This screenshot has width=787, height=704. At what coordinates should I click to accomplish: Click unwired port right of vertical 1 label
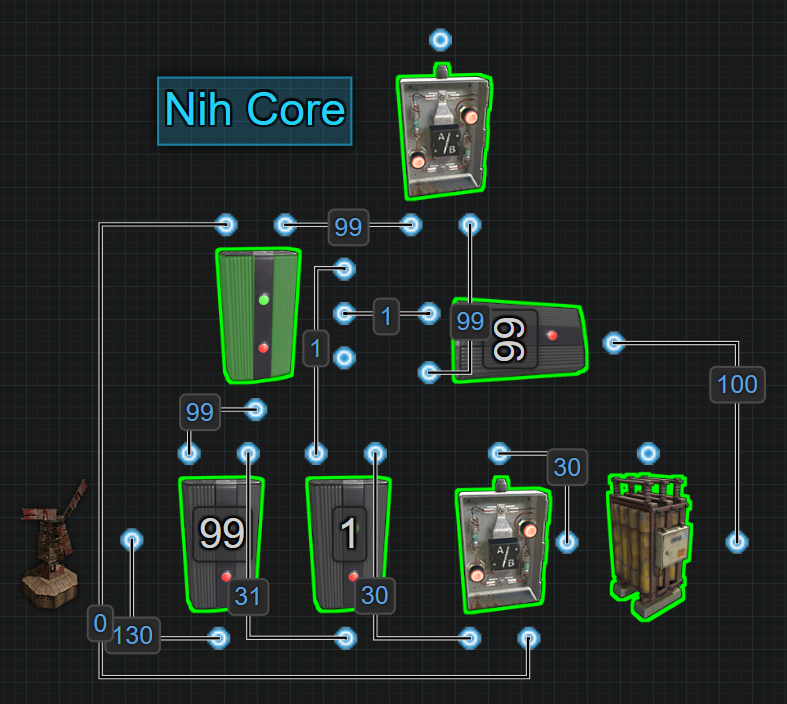344,358
